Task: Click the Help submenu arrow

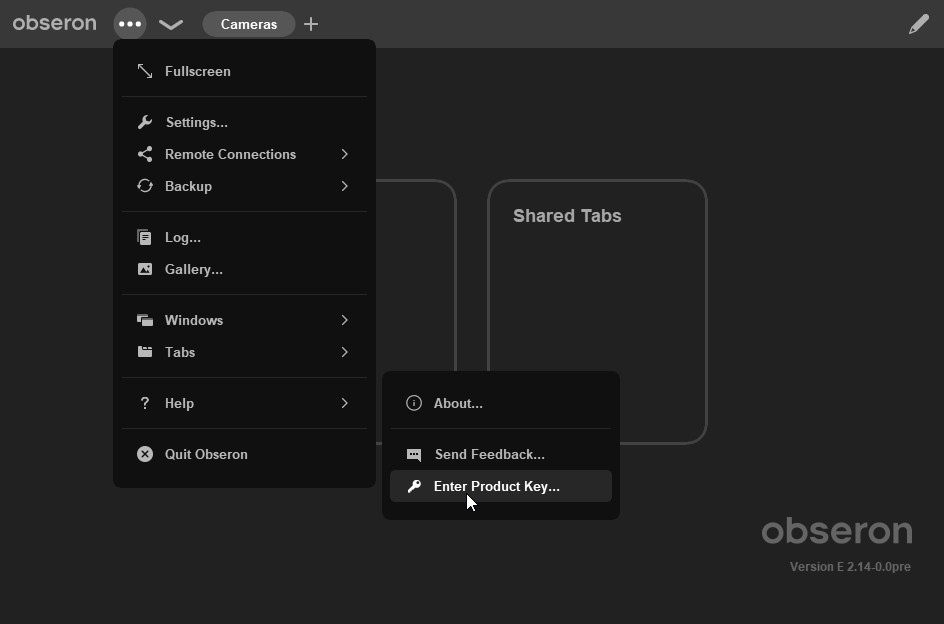Action: (x=344, y=403)
